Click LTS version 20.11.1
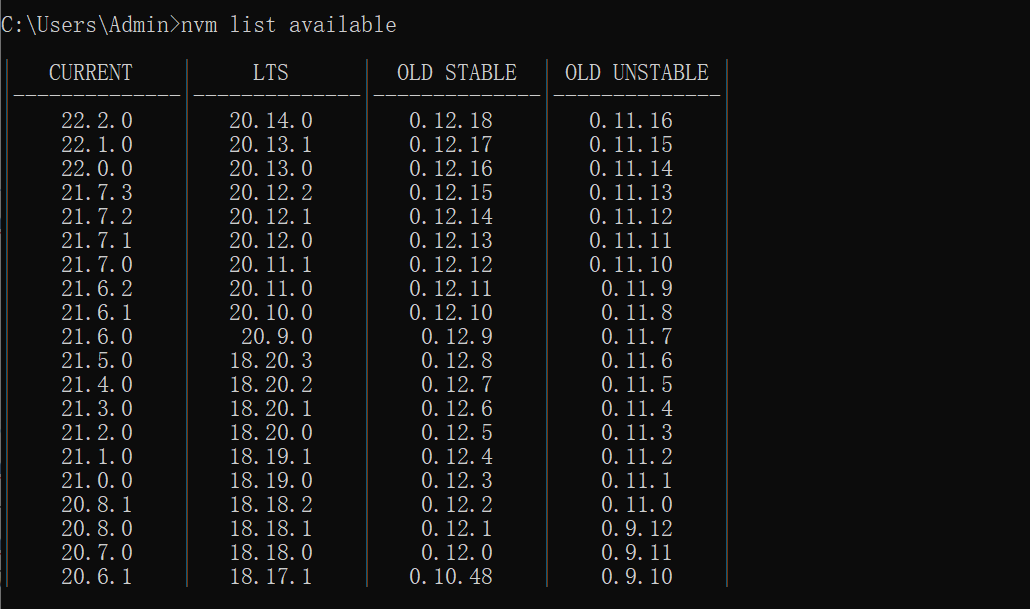 pos(271,265)
